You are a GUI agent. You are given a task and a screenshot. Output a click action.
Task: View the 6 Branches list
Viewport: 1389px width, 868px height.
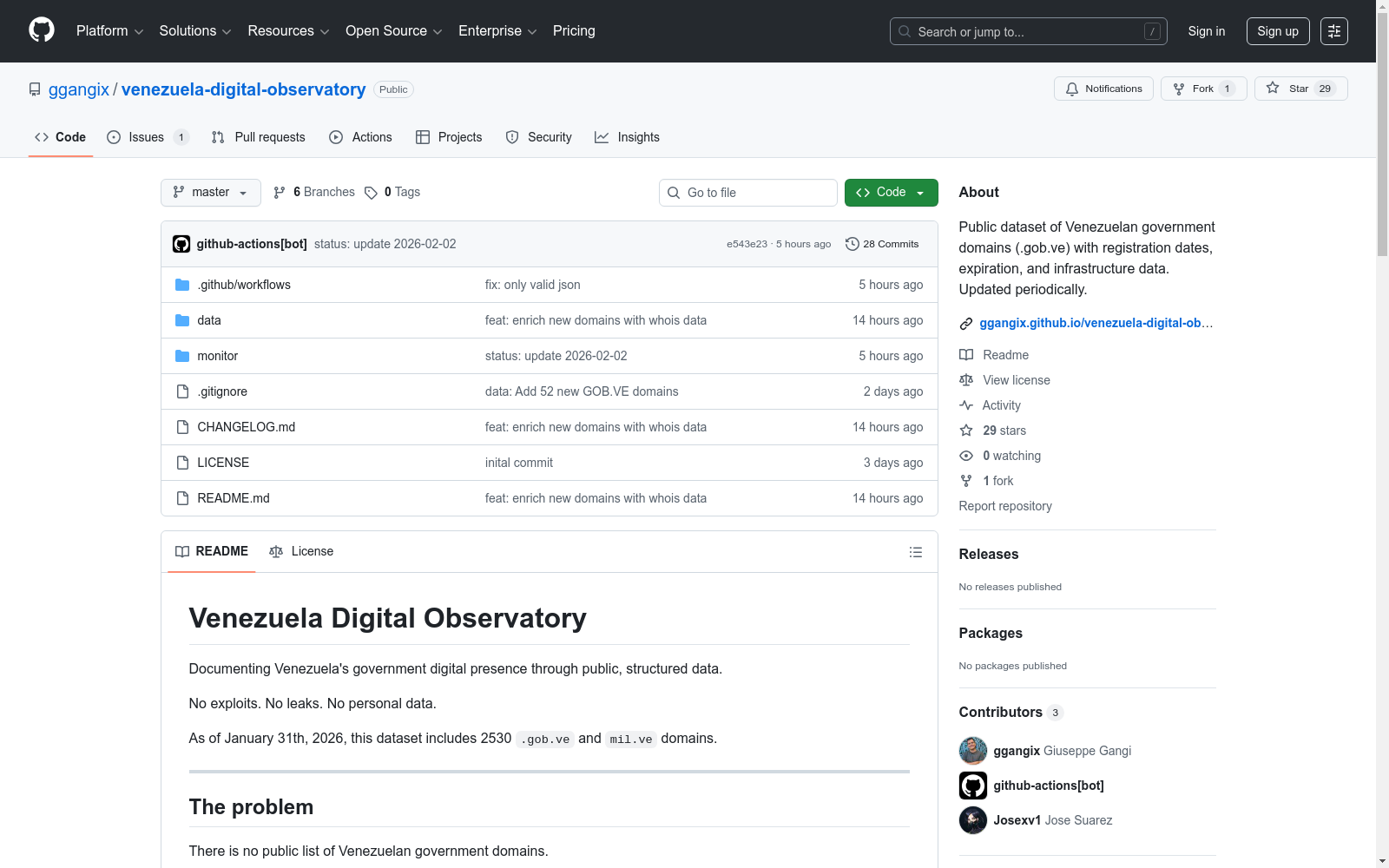coord(314,193)
